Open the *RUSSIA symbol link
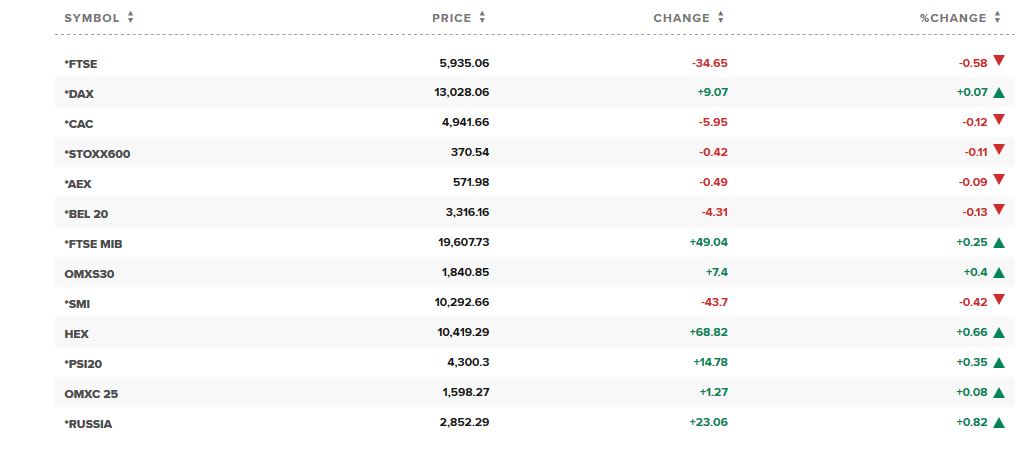This screenshot has height=465, width=1023. coord(88,424)
